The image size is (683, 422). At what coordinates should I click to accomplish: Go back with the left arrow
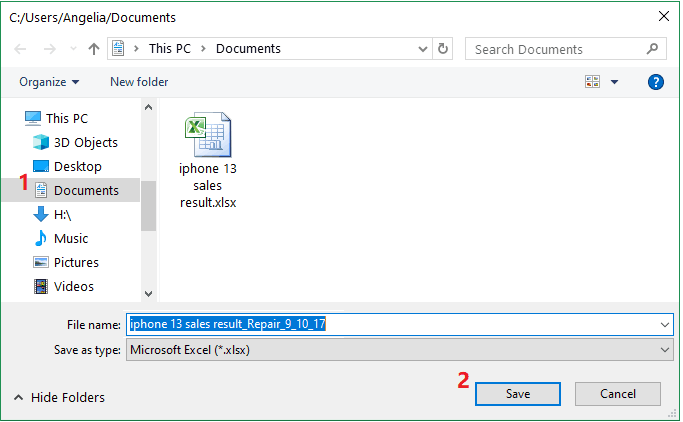[x=20, y=49]
